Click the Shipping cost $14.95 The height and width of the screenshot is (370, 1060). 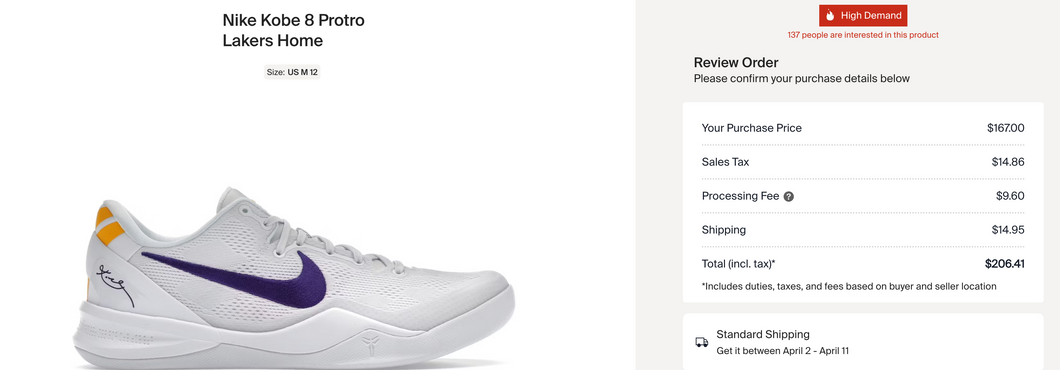pyautogui.click(x=1008, y=230)
